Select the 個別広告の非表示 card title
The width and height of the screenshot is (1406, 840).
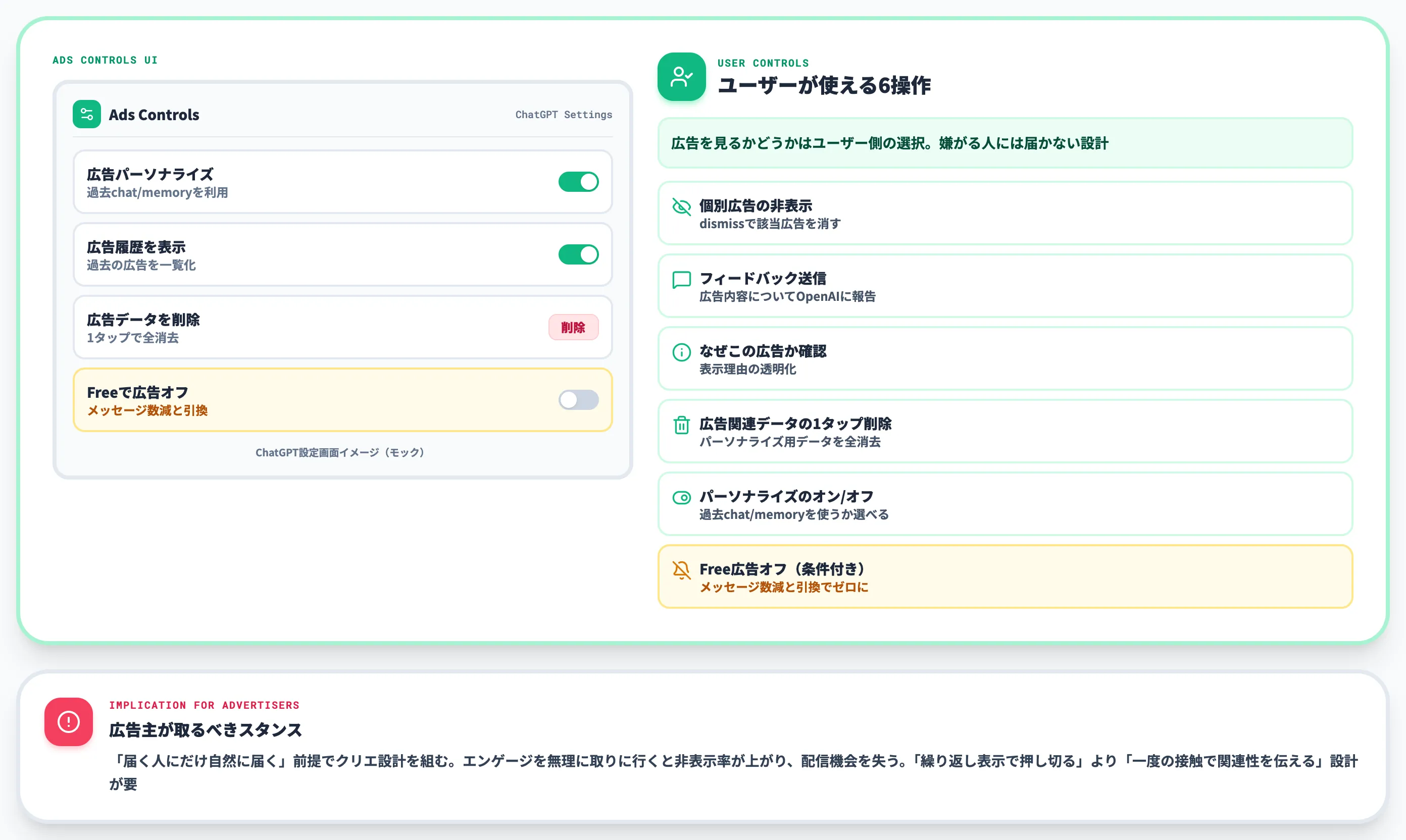756,205
